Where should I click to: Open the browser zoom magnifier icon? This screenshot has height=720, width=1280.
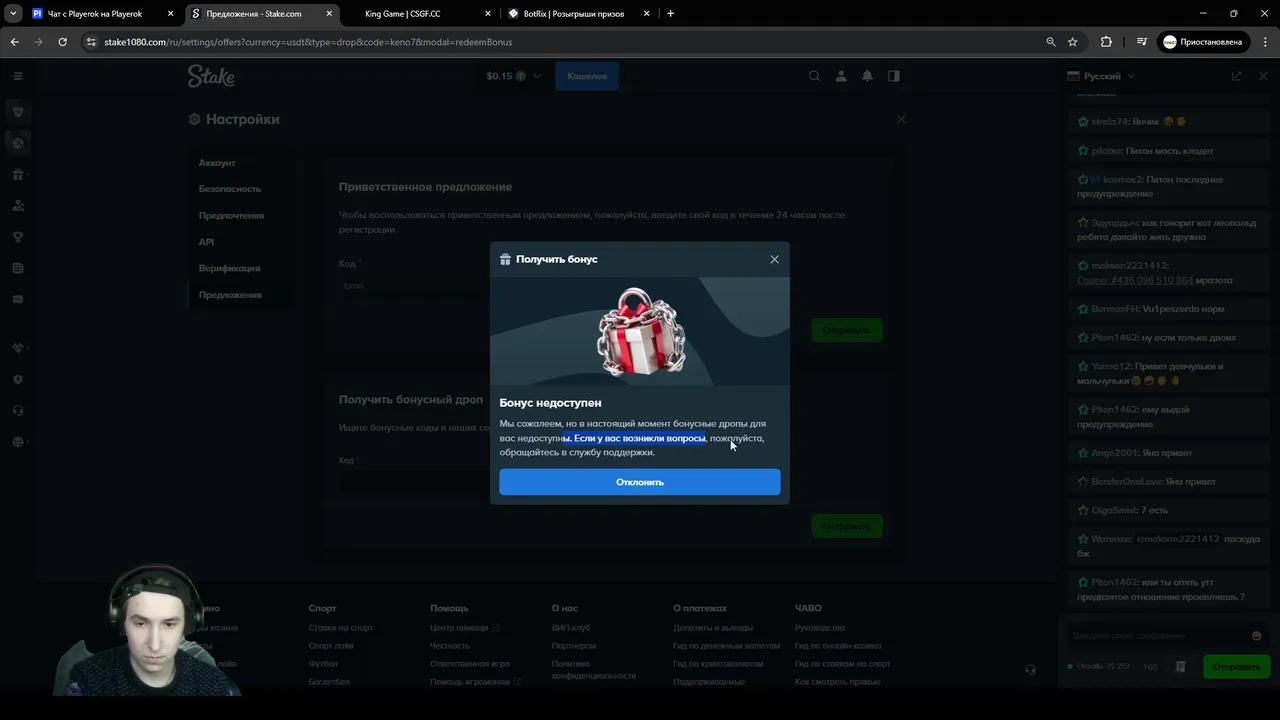pos(1050,42)
